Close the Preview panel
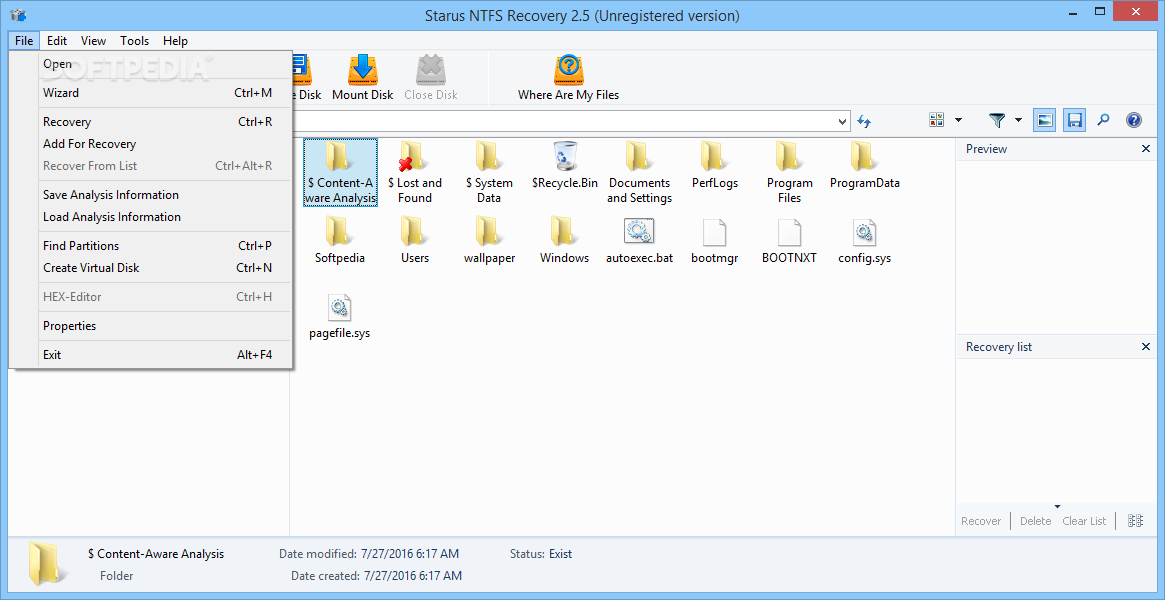The image size is (1165, 600). click(x=1146, y=149)
